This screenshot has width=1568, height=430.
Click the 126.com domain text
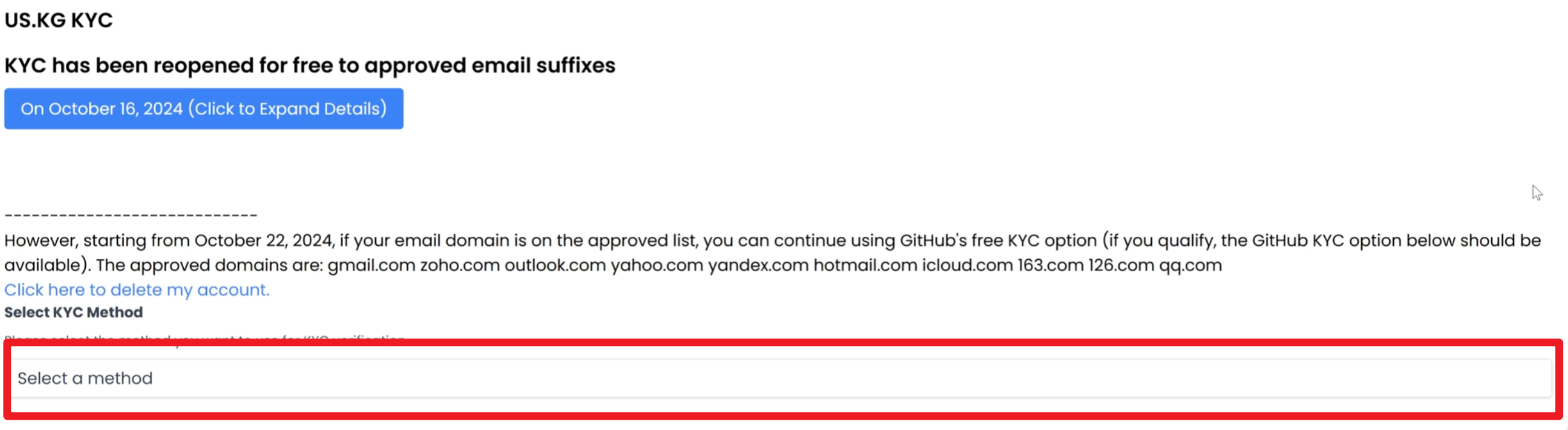(x=1121, y=265)
